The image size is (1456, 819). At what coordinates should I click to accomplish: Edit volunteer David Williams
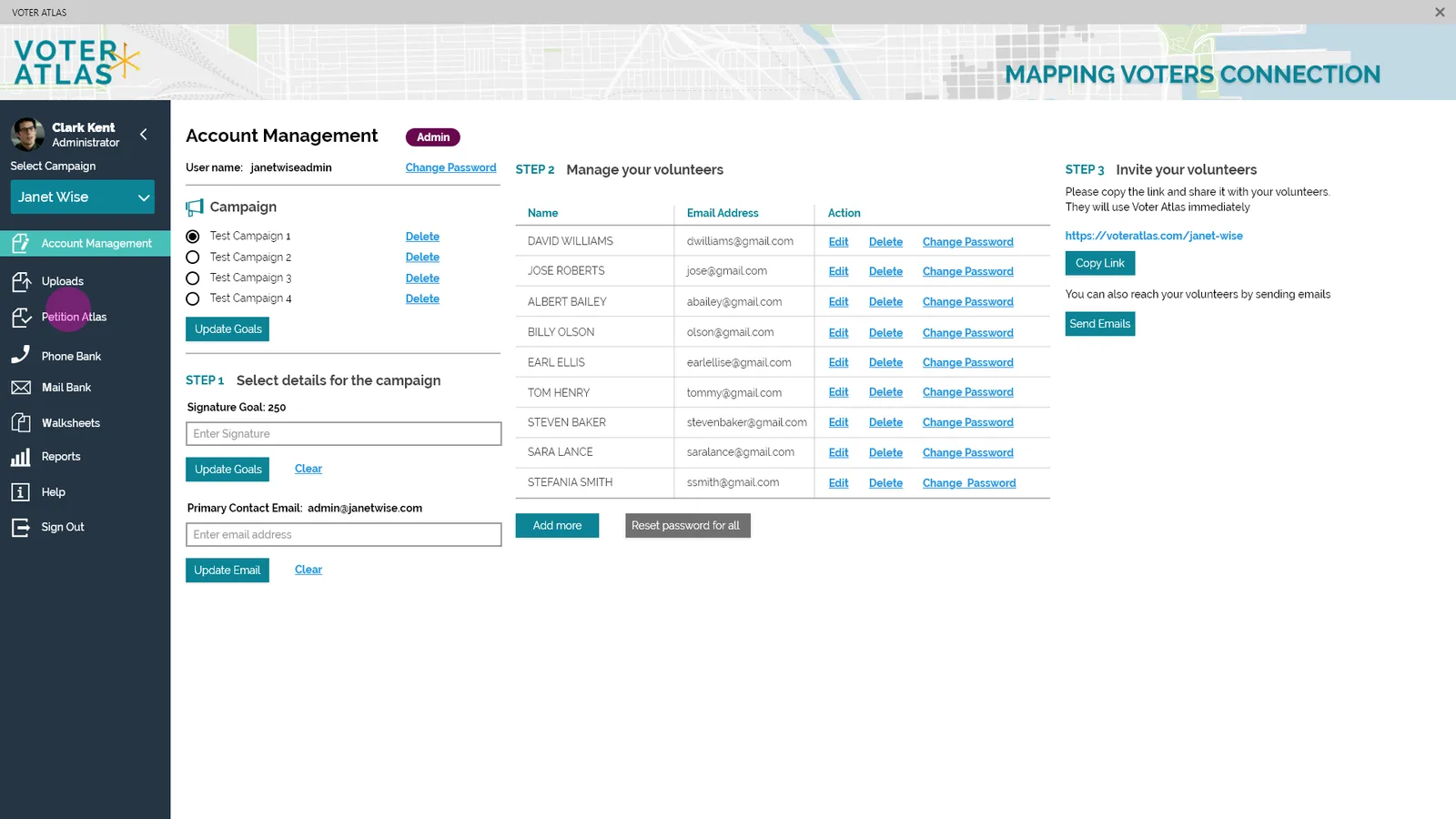point(838,242)
